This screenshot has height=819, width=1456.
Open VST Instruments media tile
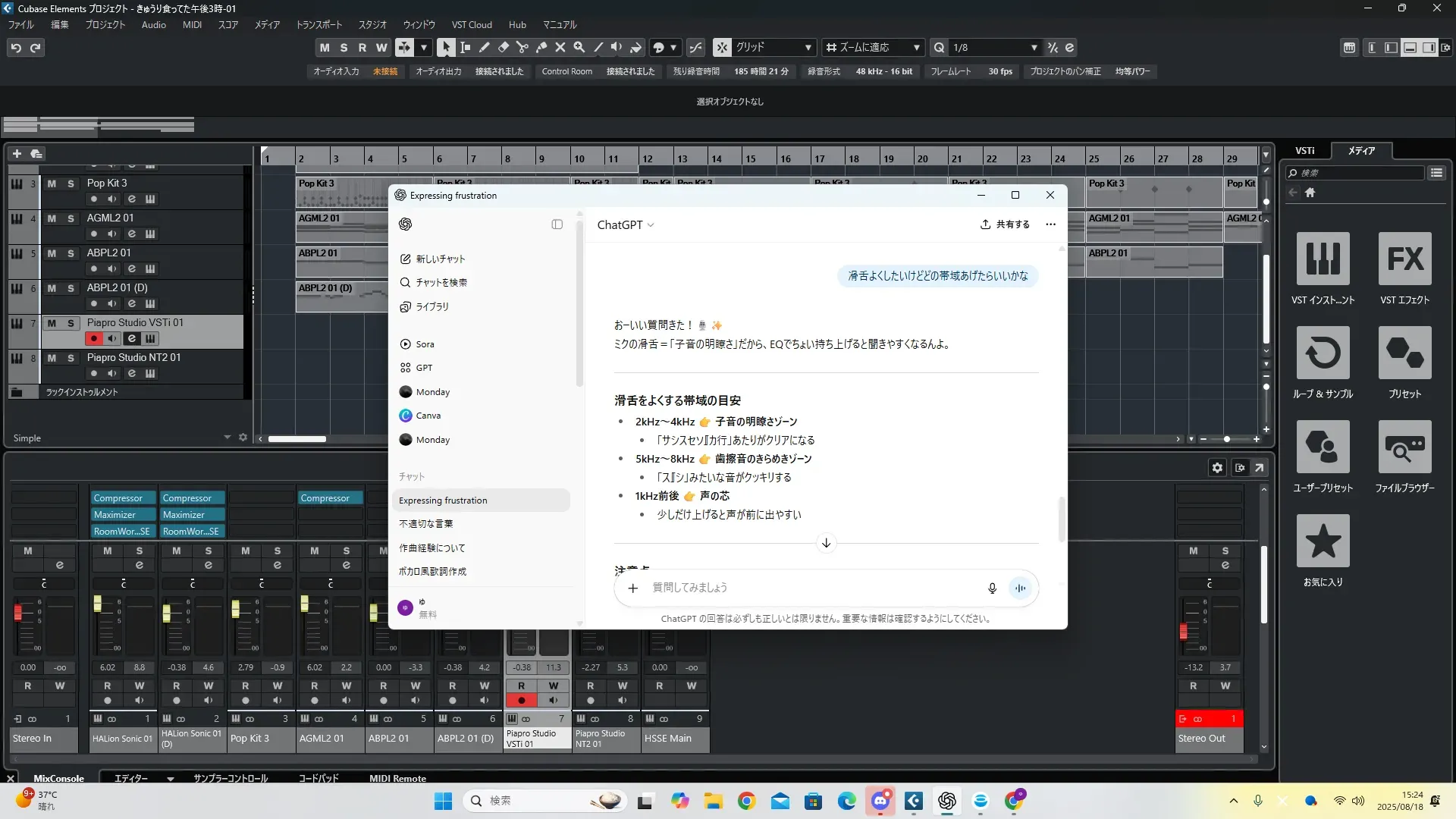click(x=1323, y=259)
